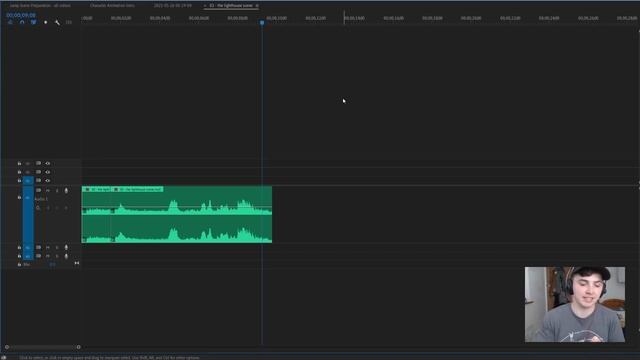
Task: Click right handle of timeline zoom scrollbar
Action: tap(78, 347)
